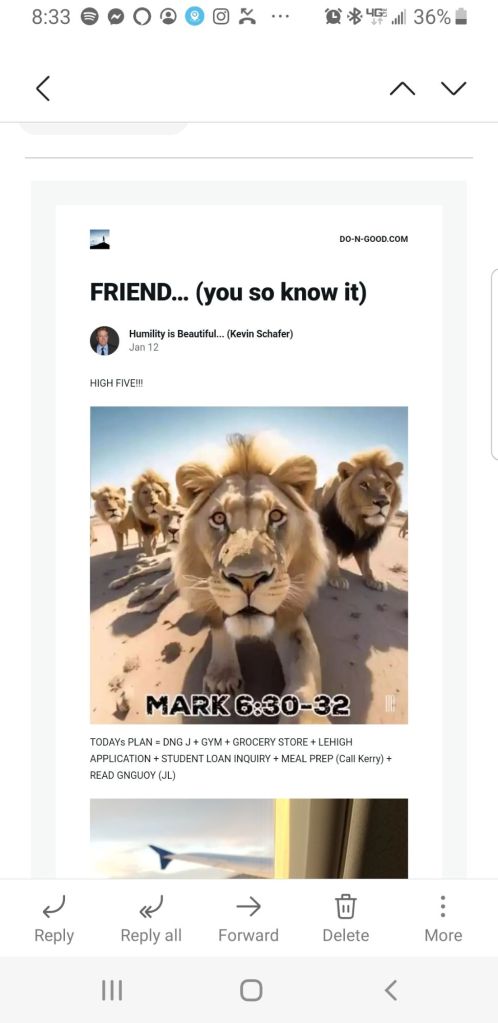Open the airplane wing photo
The image size is (498, 1023).
pyautogui.click(x=249, y=838)
